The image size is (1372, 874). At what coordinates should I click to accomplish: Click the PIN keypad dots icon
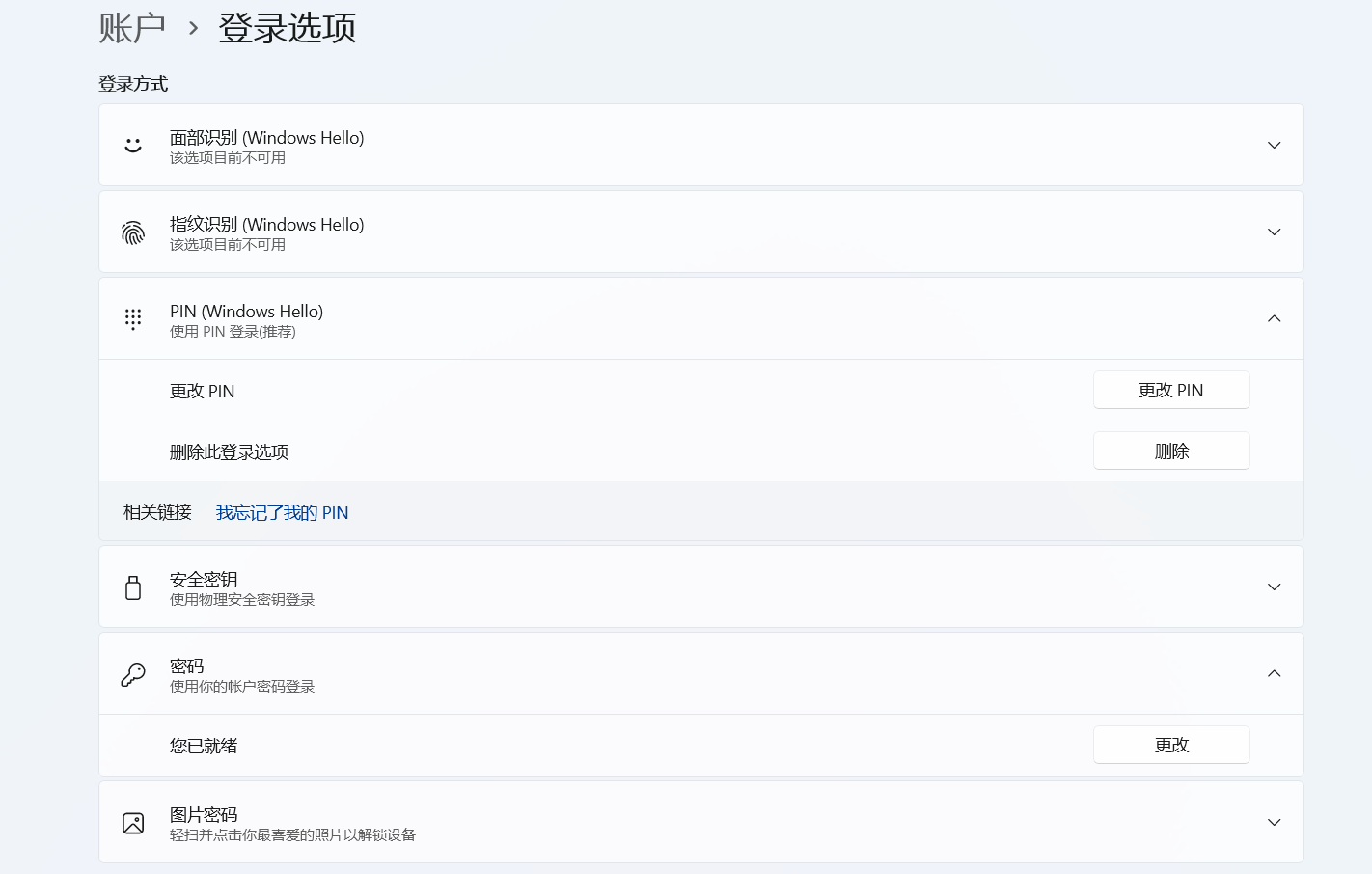tap(133, 319)
